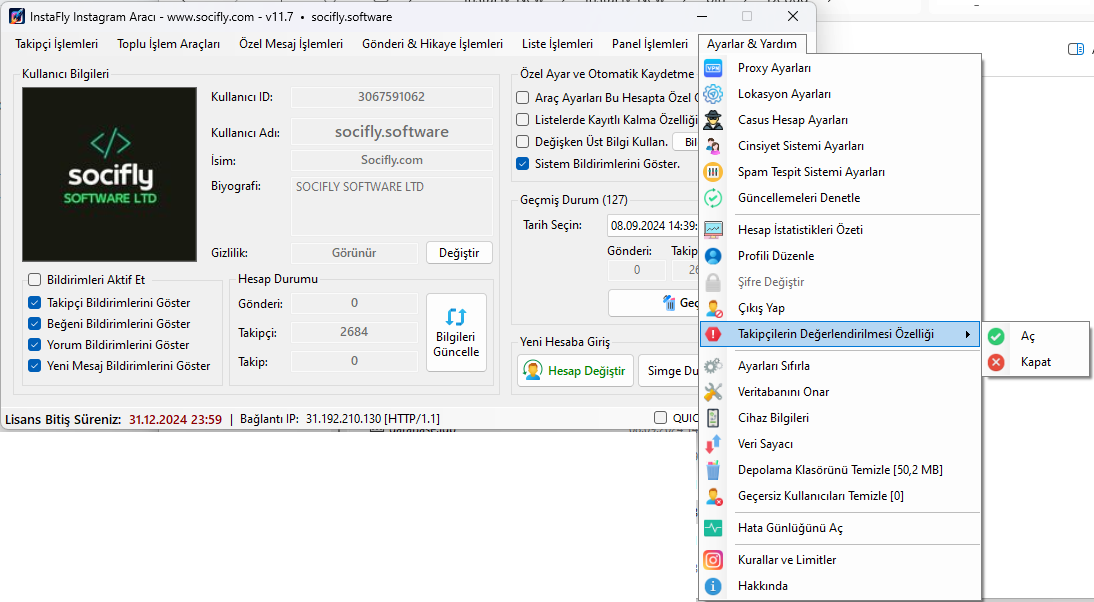The width and height of the screenshot is (1094, 602).
Task: Click the Lokasyon Ayarları gear icon
Action: [x=713, y=94]
